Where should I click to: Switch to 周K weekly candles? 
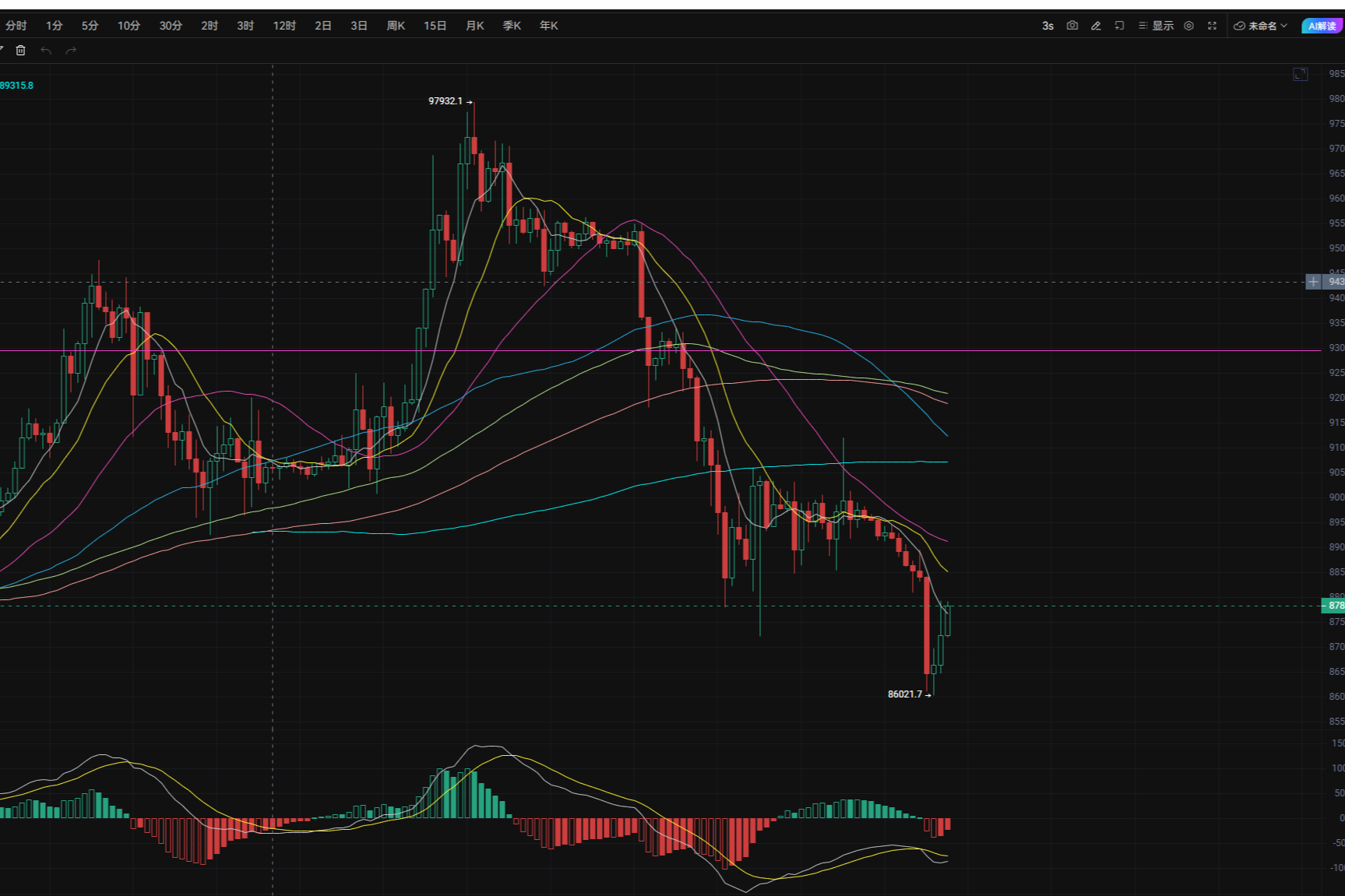tap(396, 26)
